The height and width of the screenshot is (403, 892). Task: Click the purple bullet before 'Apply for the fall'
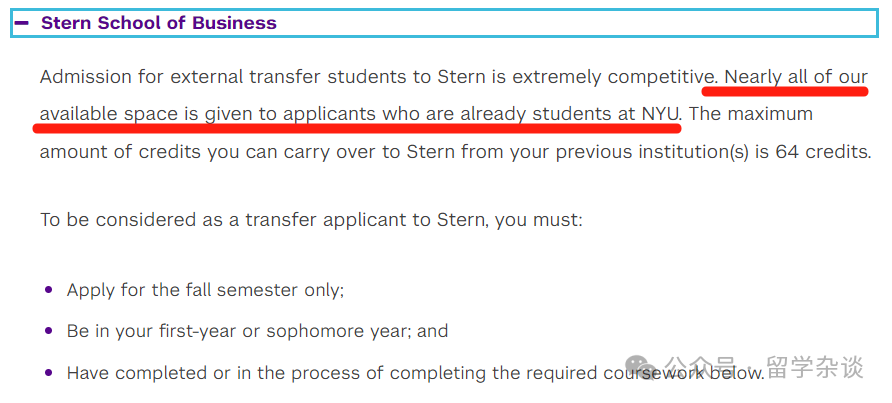tap(48, 290)
